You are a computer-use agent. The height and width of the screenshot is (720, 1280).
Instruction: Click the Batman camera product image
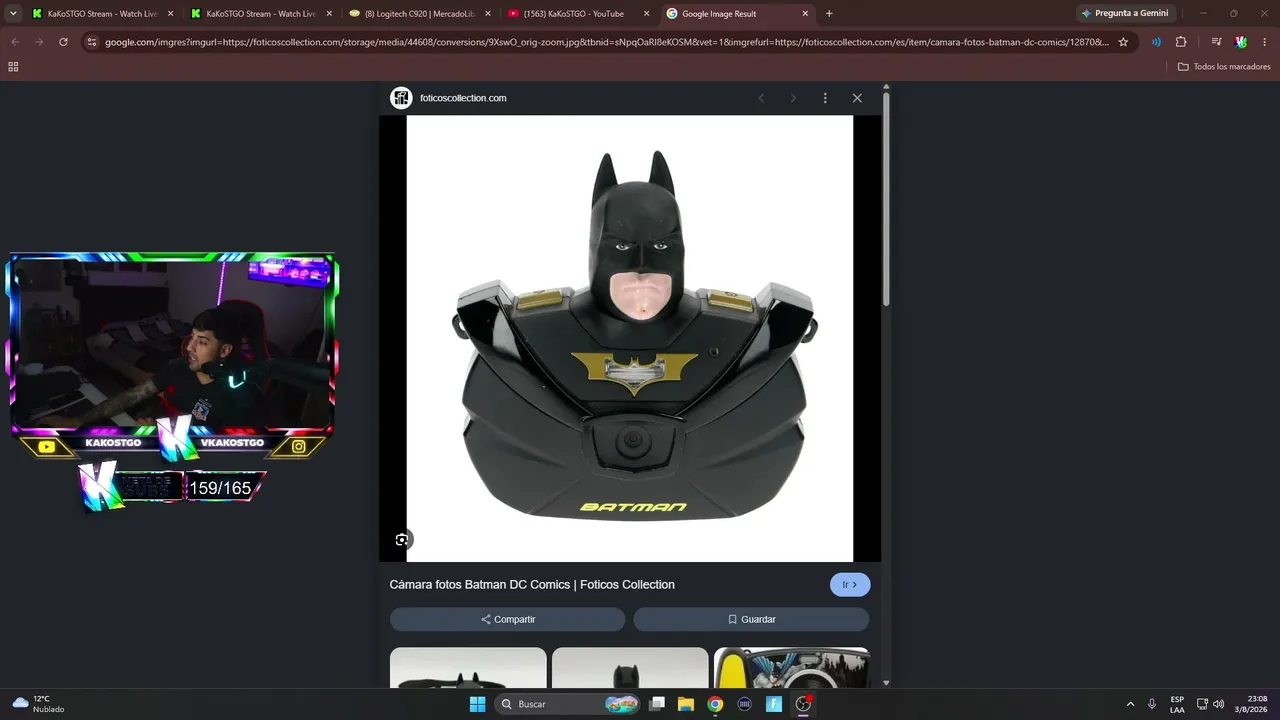630,338
